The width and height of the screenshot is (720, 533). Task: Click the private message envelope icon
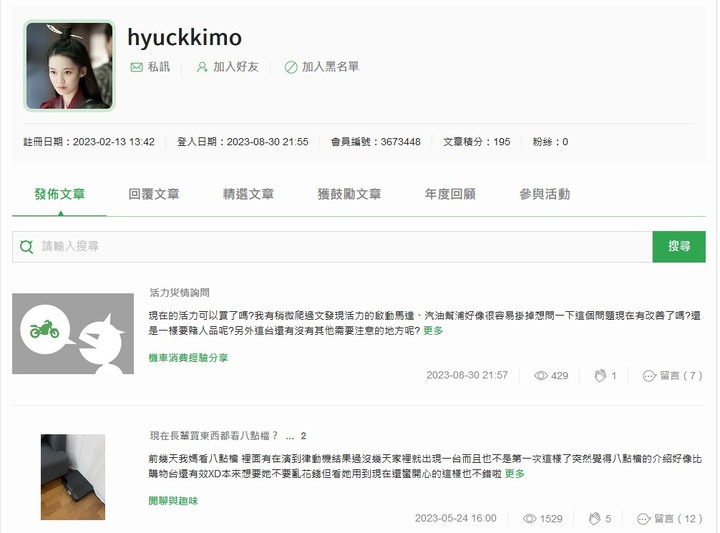(x=136, y=67)
